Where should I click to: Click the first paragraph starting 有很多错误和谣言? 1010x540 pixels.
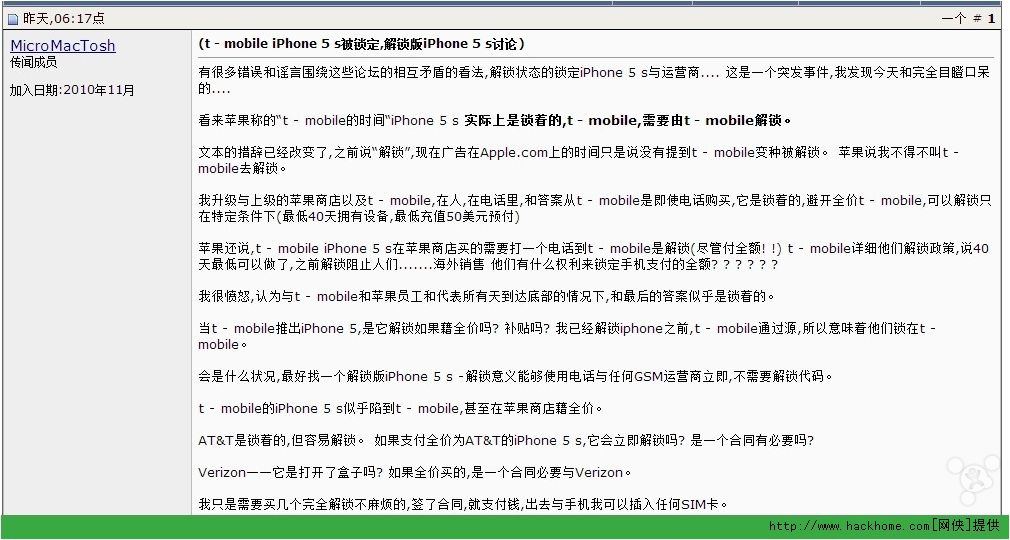pyautogui.click(x=594, y=81)
